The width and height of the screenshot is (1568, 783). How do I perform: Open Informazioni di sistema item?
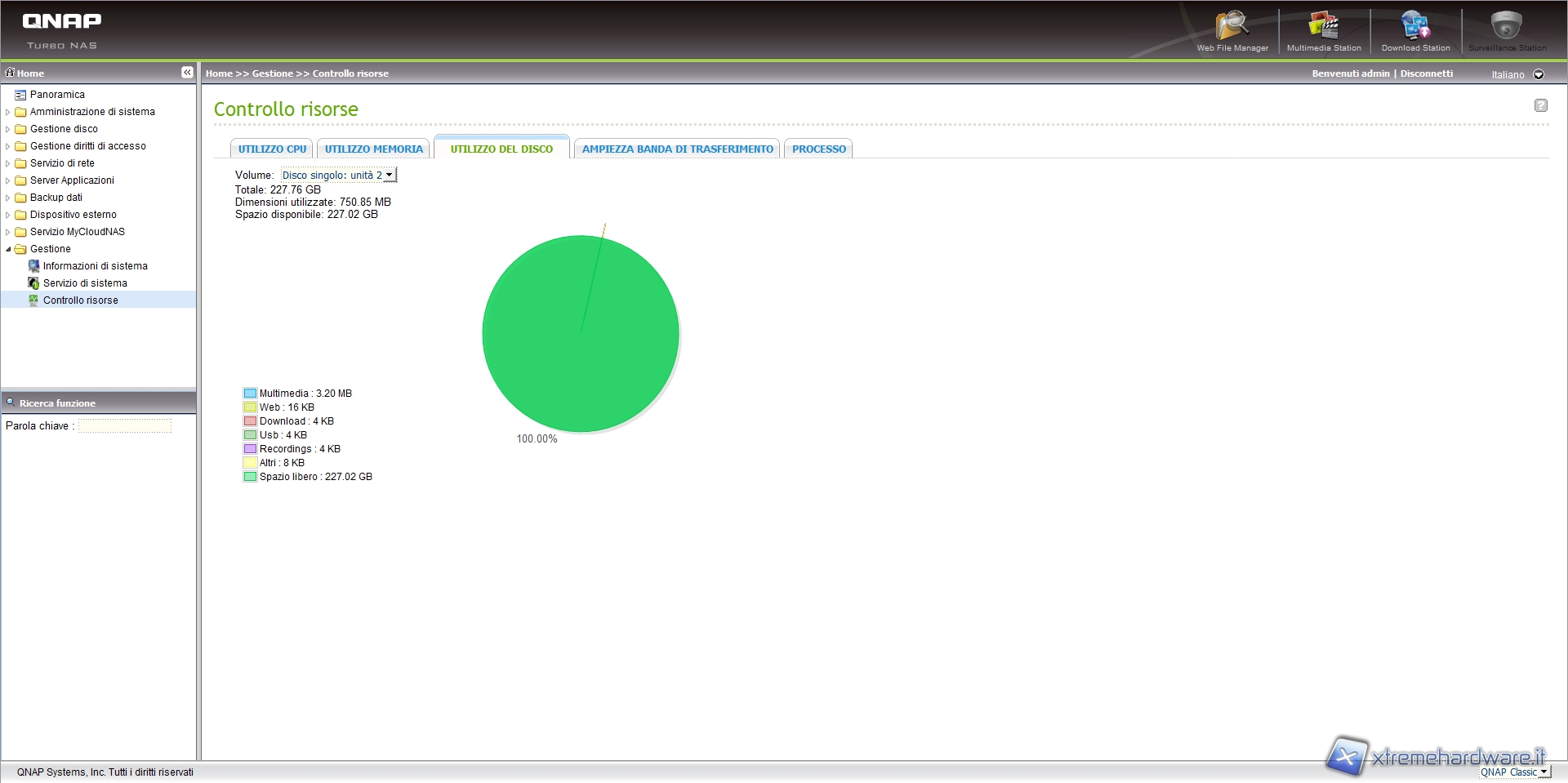[95, 266]
